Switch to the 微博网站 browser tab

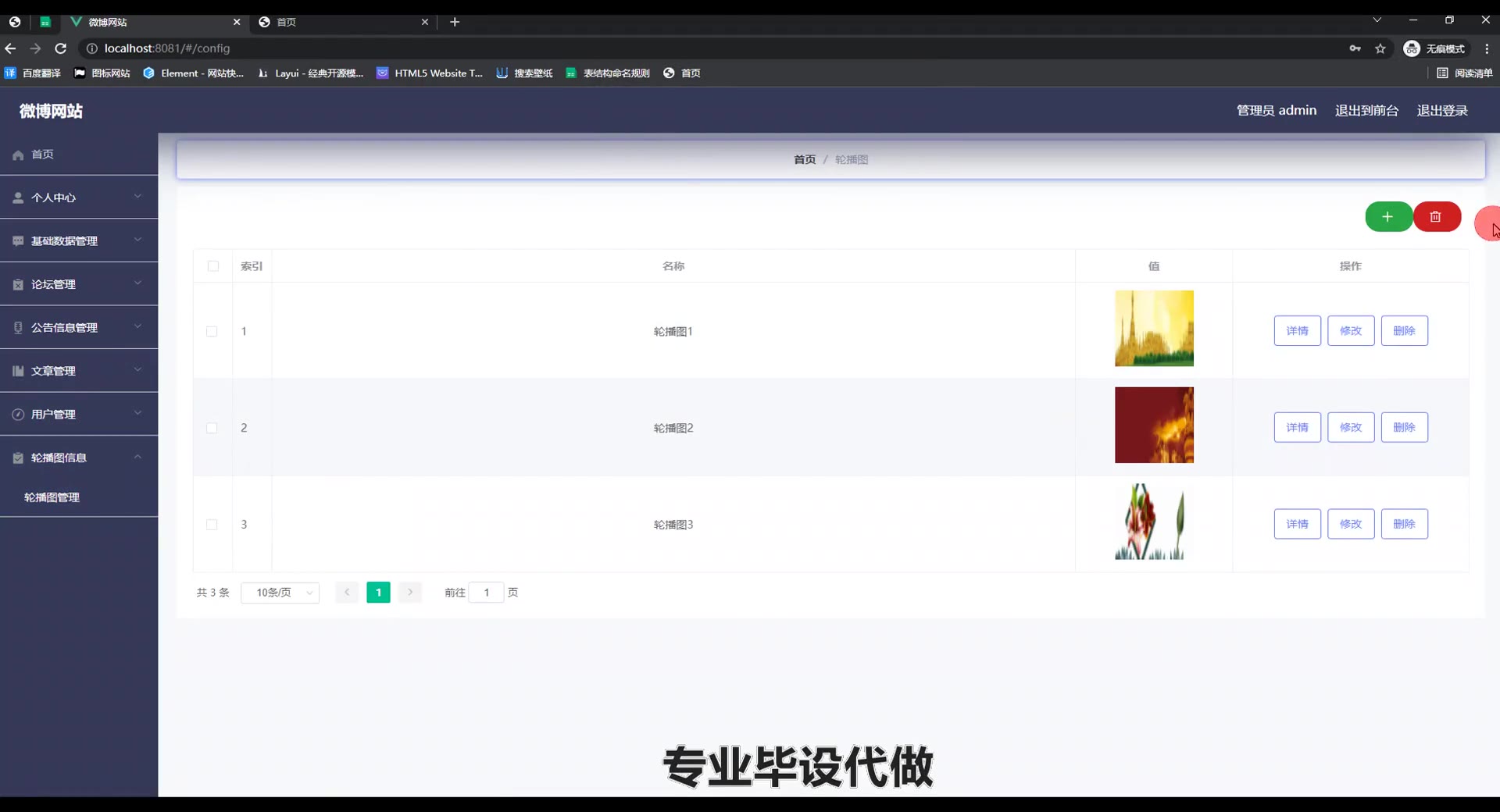(155, 22)
